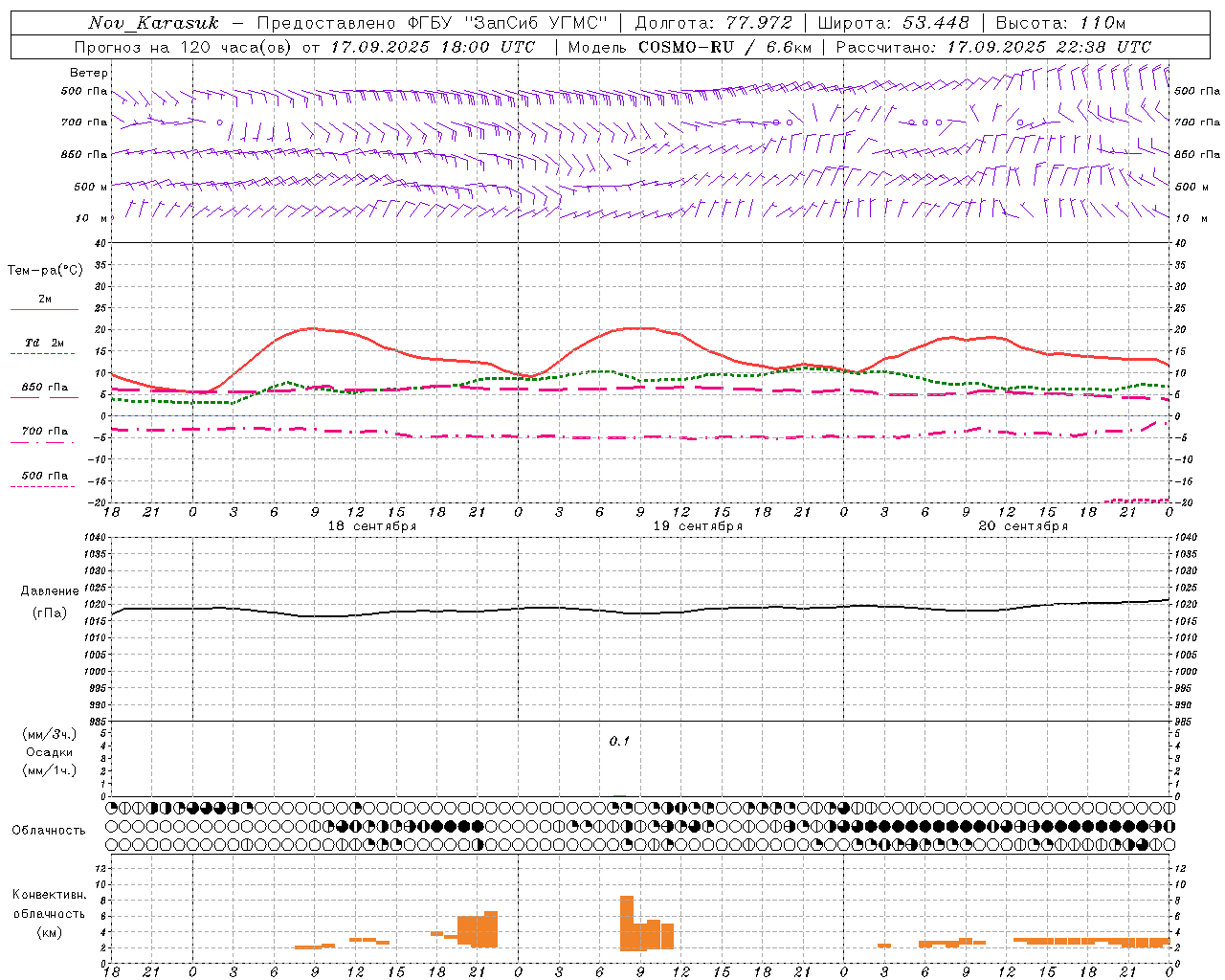Viewport: 1225px width, 980px height.
Task: Click the '(мм/1ч.)' precipitation unit label
Action: click(50, 770)
